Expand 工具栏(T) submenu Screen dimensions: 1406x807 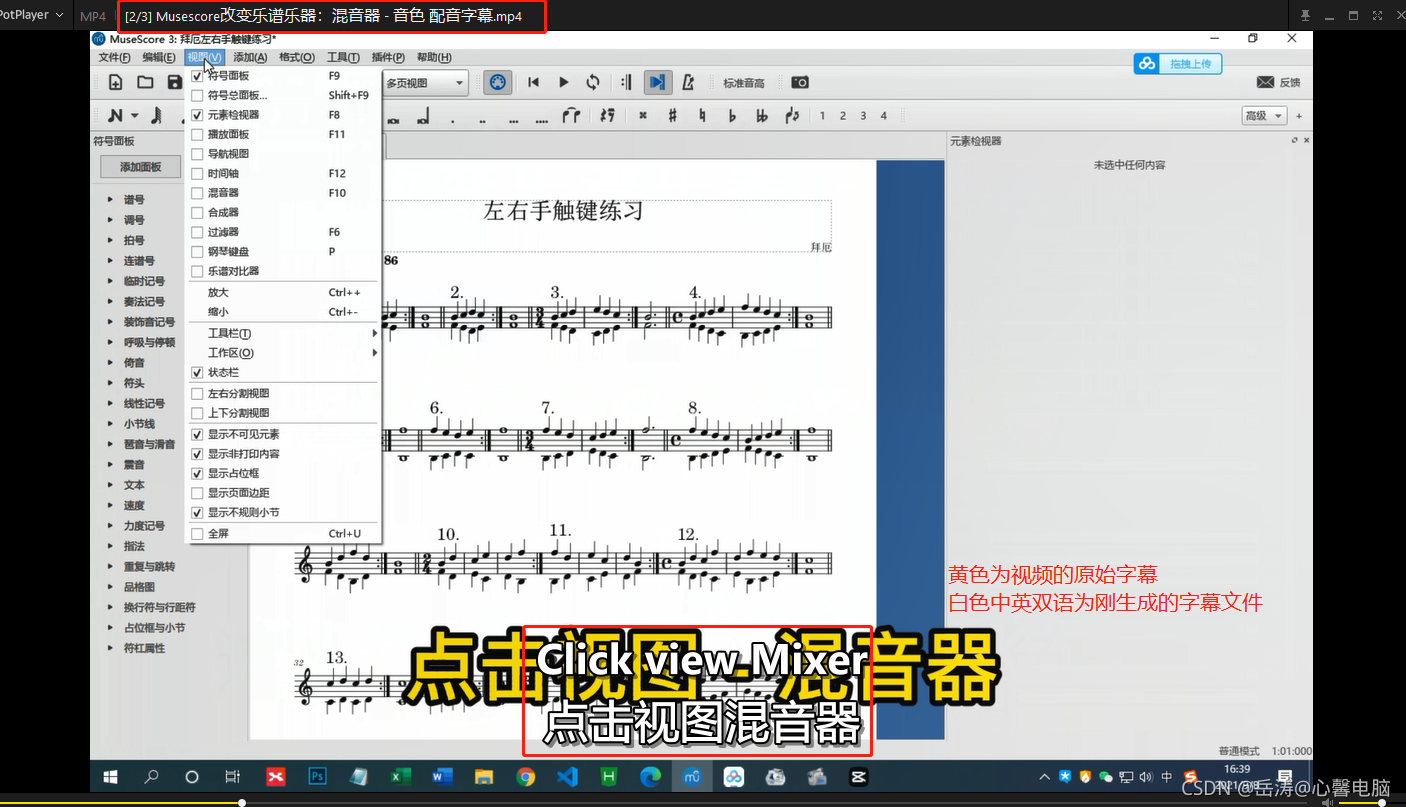pyautogui.click(x=283, y=333)
